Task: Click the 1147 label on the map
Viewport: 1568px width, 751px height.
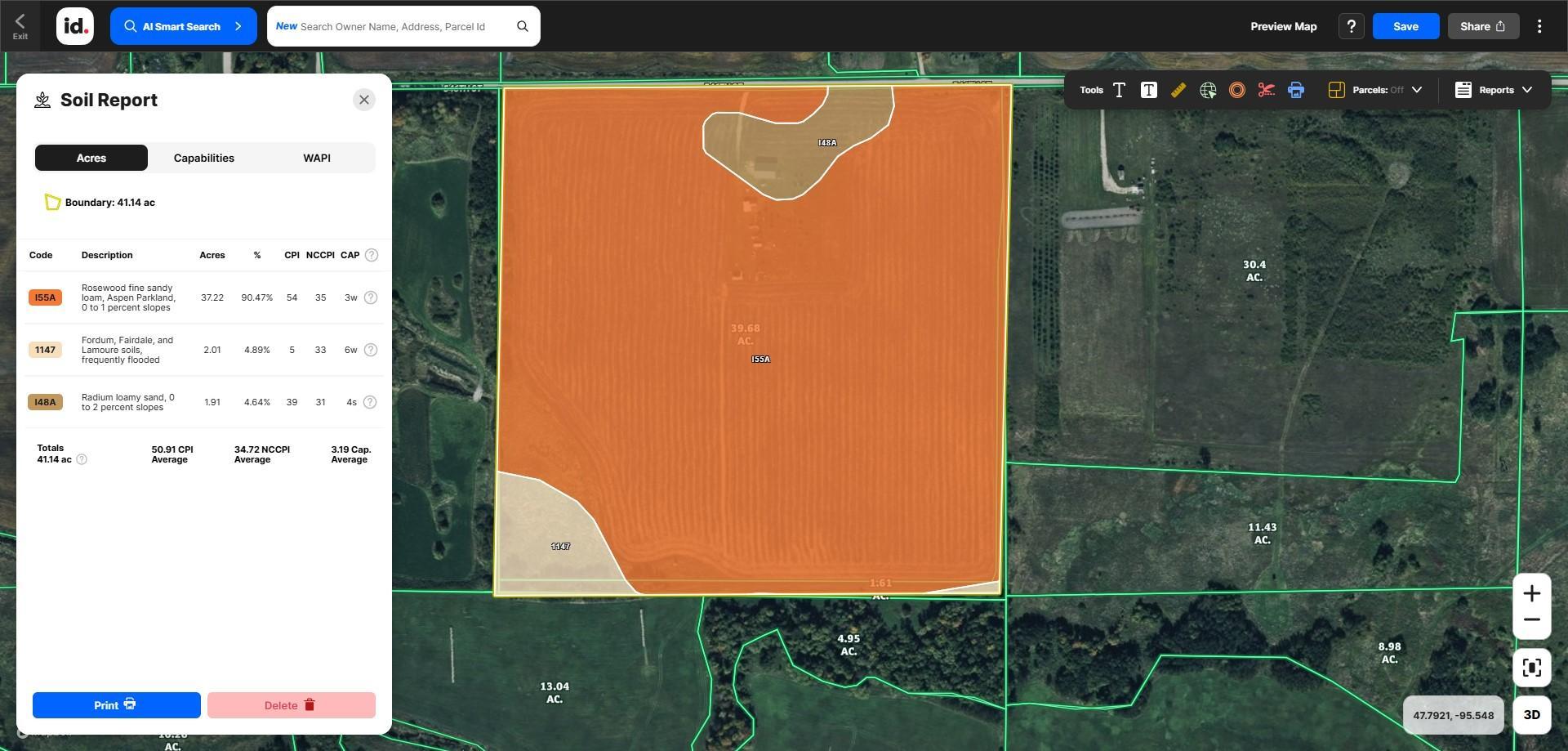Action: 560,546
